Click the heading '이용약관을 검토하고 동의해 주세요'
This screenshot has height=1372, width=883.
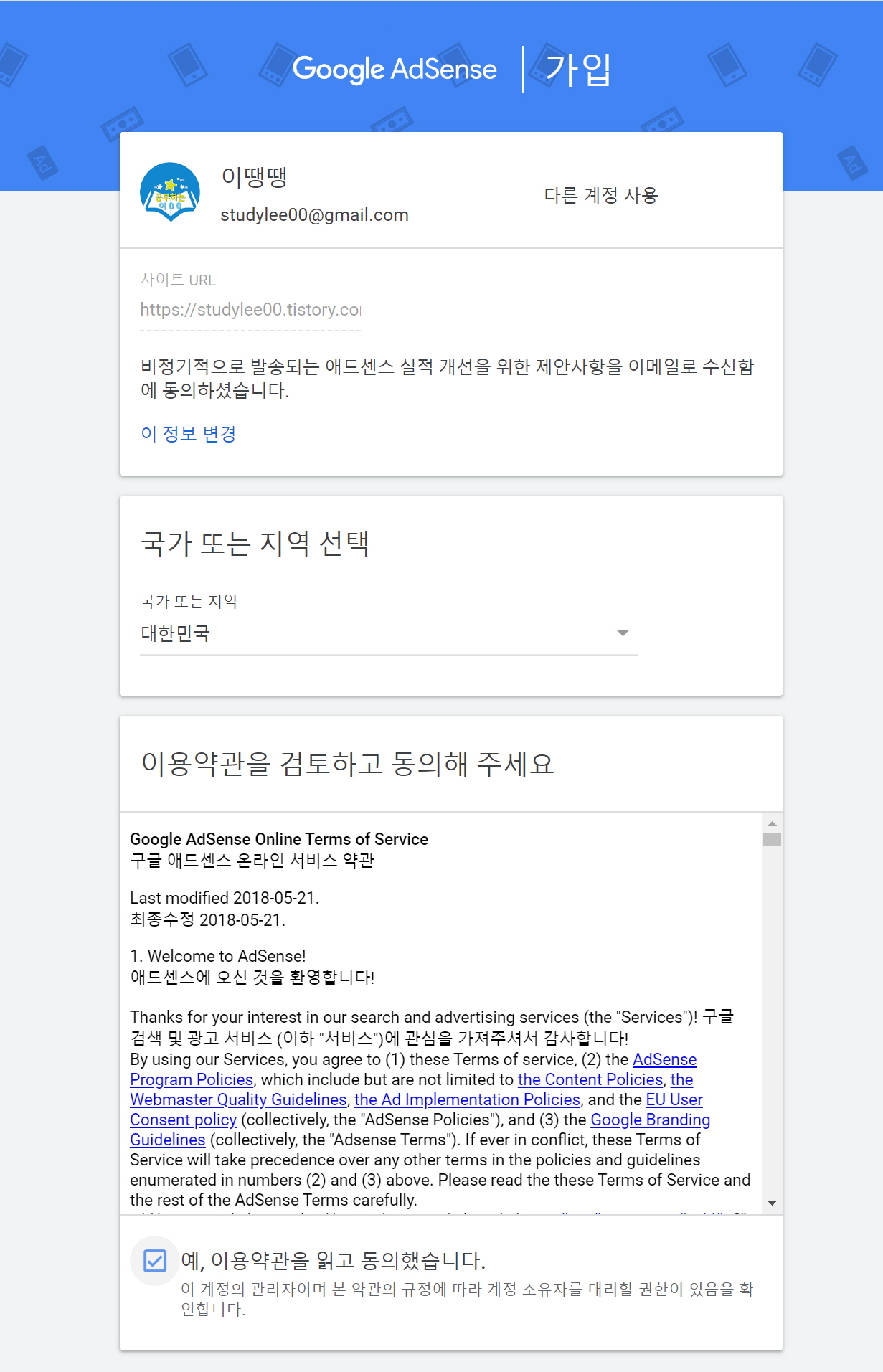point(348,764)
